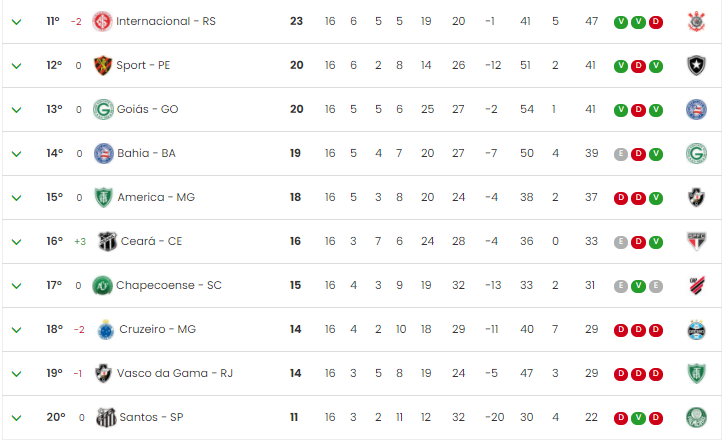
Task: Click first gray draw badge in Bahia row
Action: pyautogui.click(x=620, y=154)
